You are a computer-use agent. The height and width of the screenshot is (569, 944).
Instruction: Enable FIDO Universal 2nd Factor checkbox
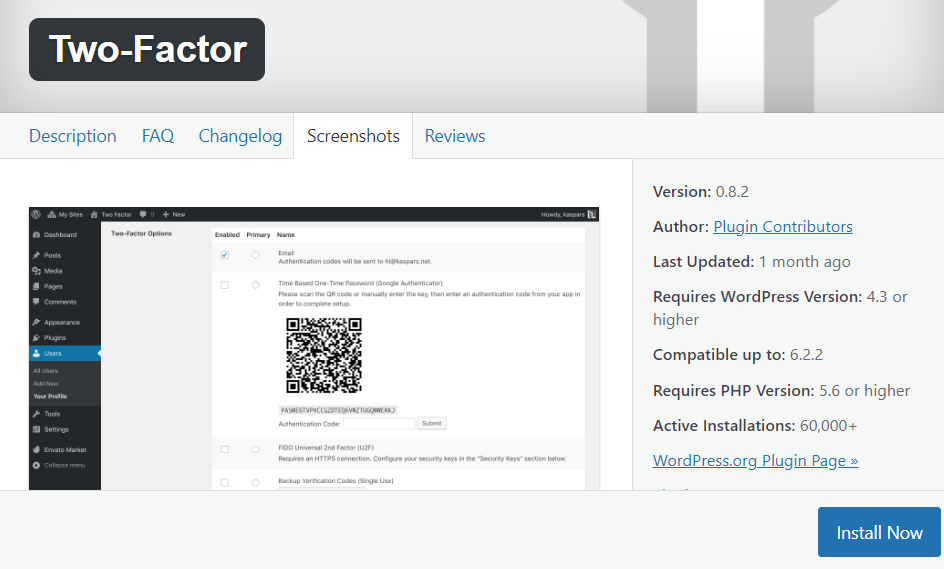(225, 449)
